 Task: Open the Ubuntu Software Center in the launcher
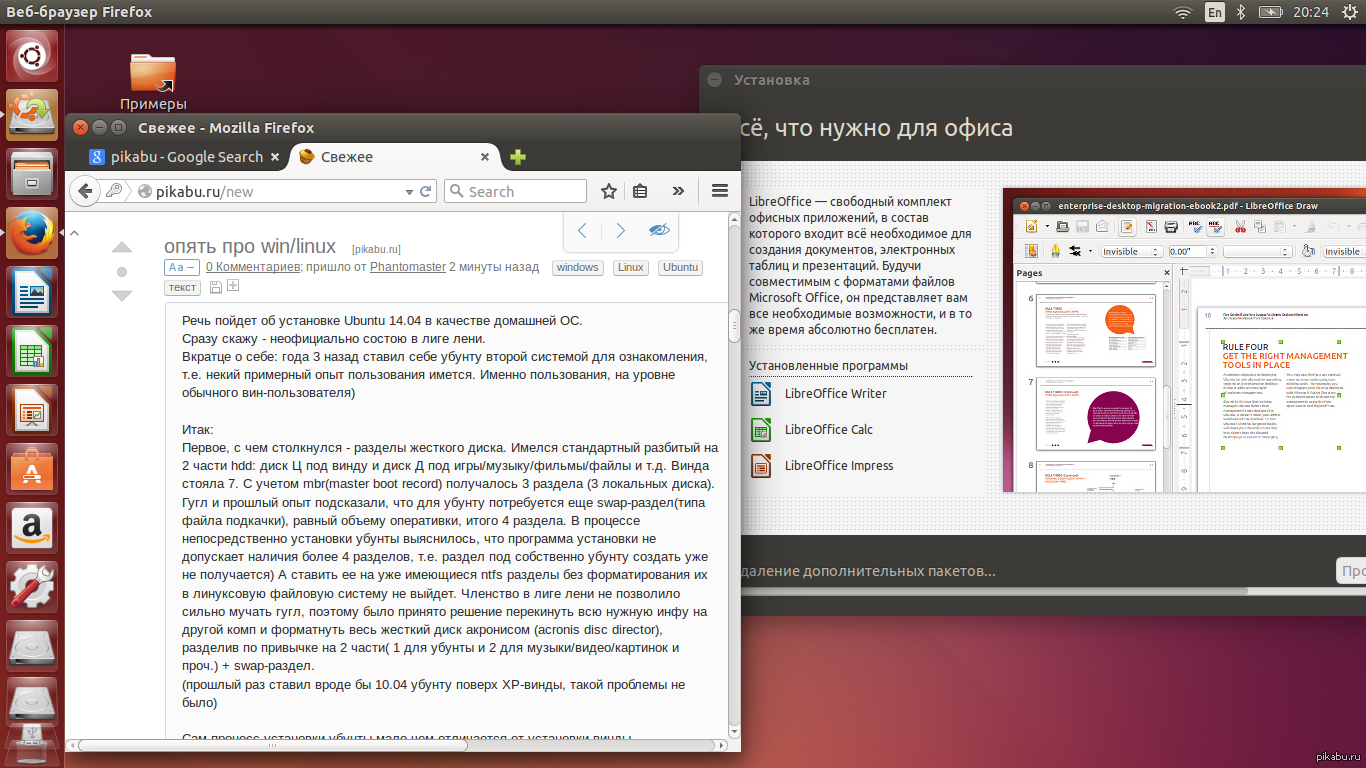click(33, 468)
